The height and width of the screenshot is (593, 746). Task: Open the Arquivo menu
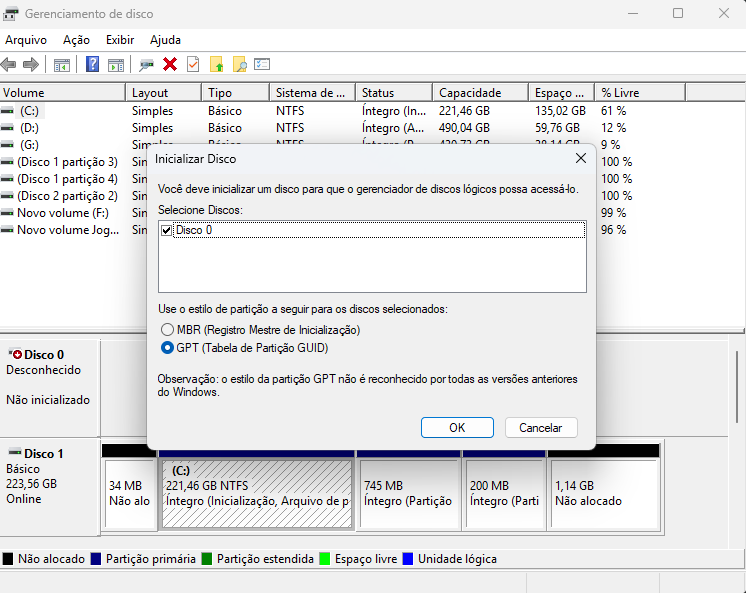click(26, 40)
